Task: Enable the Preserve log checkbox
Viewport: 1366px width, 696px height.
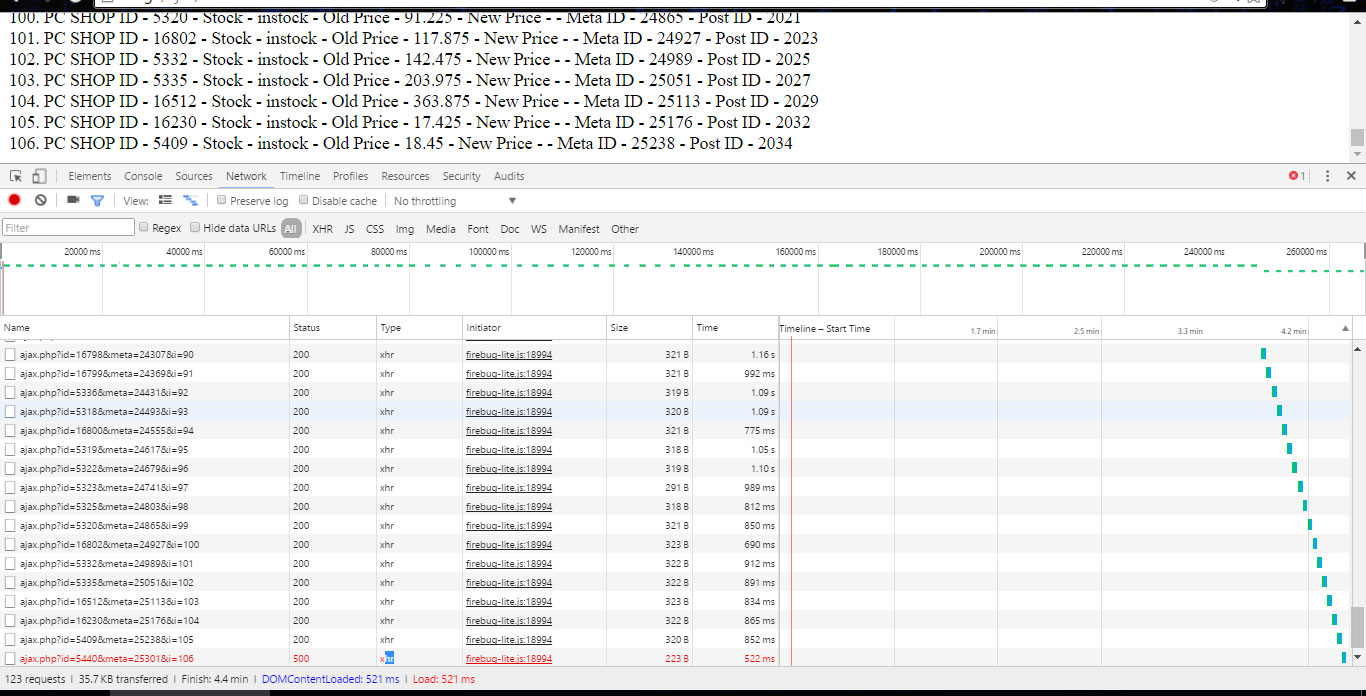Action: point(222,200)
